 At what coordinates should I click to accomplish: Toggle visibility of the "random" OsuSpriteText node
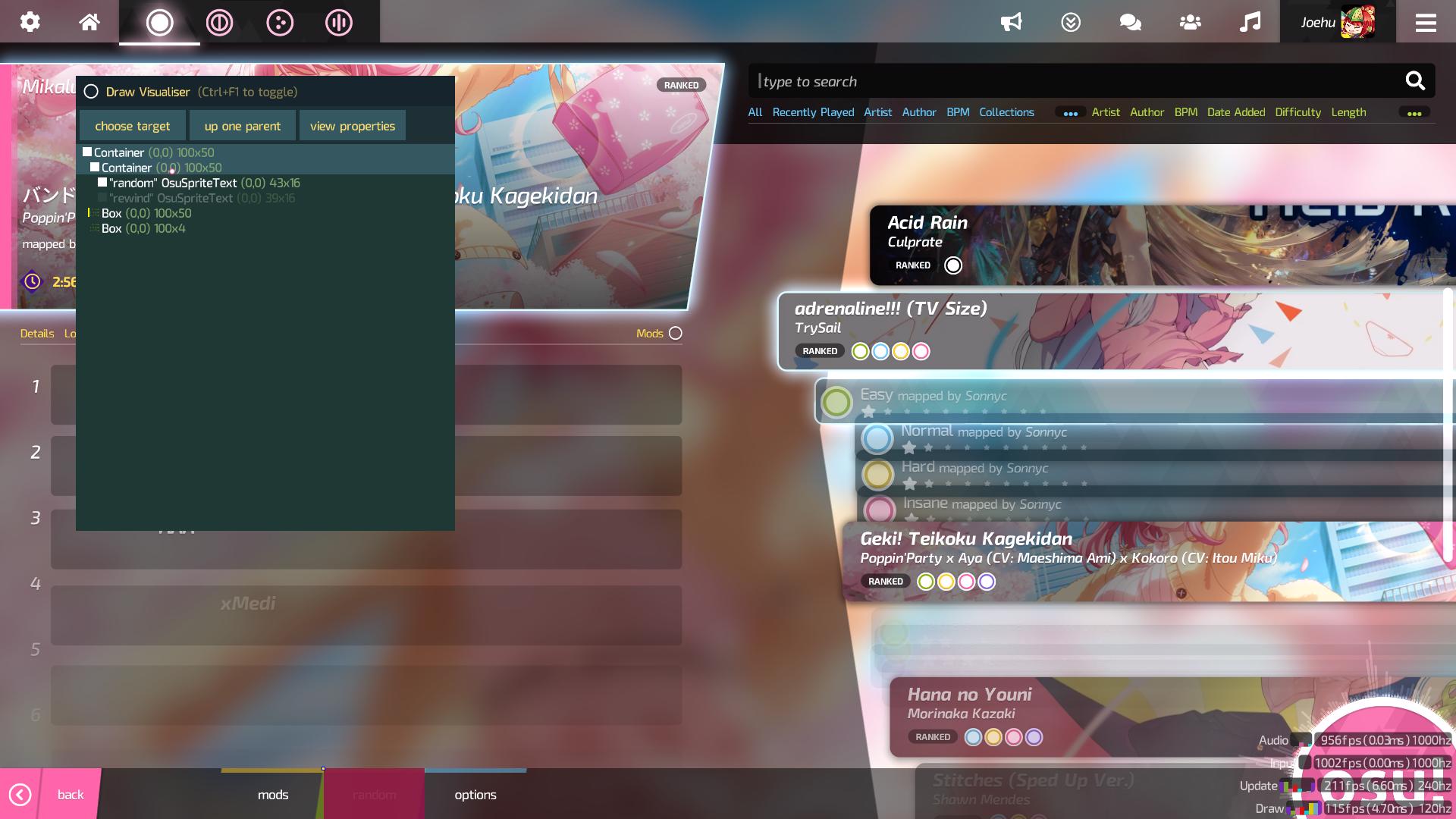(102, 183)
